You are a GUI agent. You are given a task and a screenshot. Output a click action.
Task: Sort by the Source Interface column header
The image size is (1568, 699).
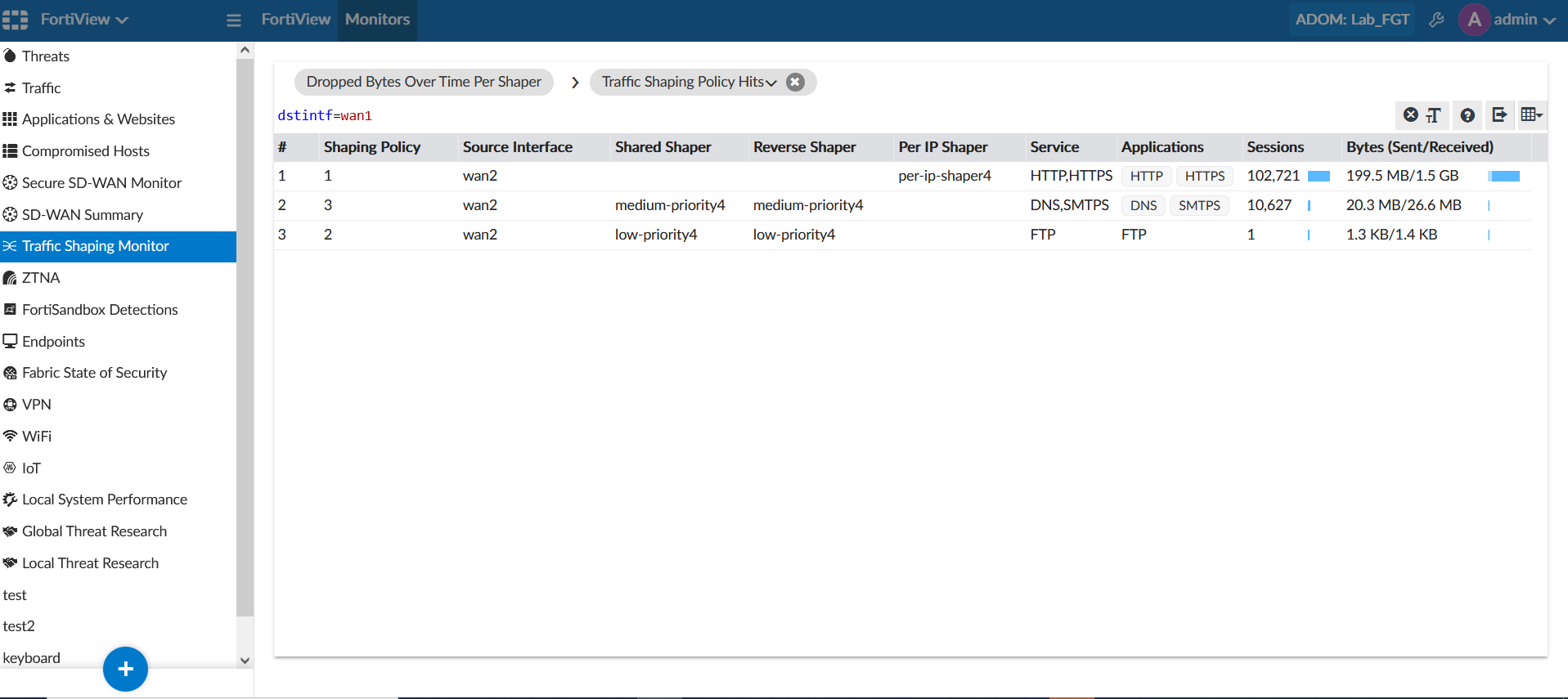(x=518, y=147)
